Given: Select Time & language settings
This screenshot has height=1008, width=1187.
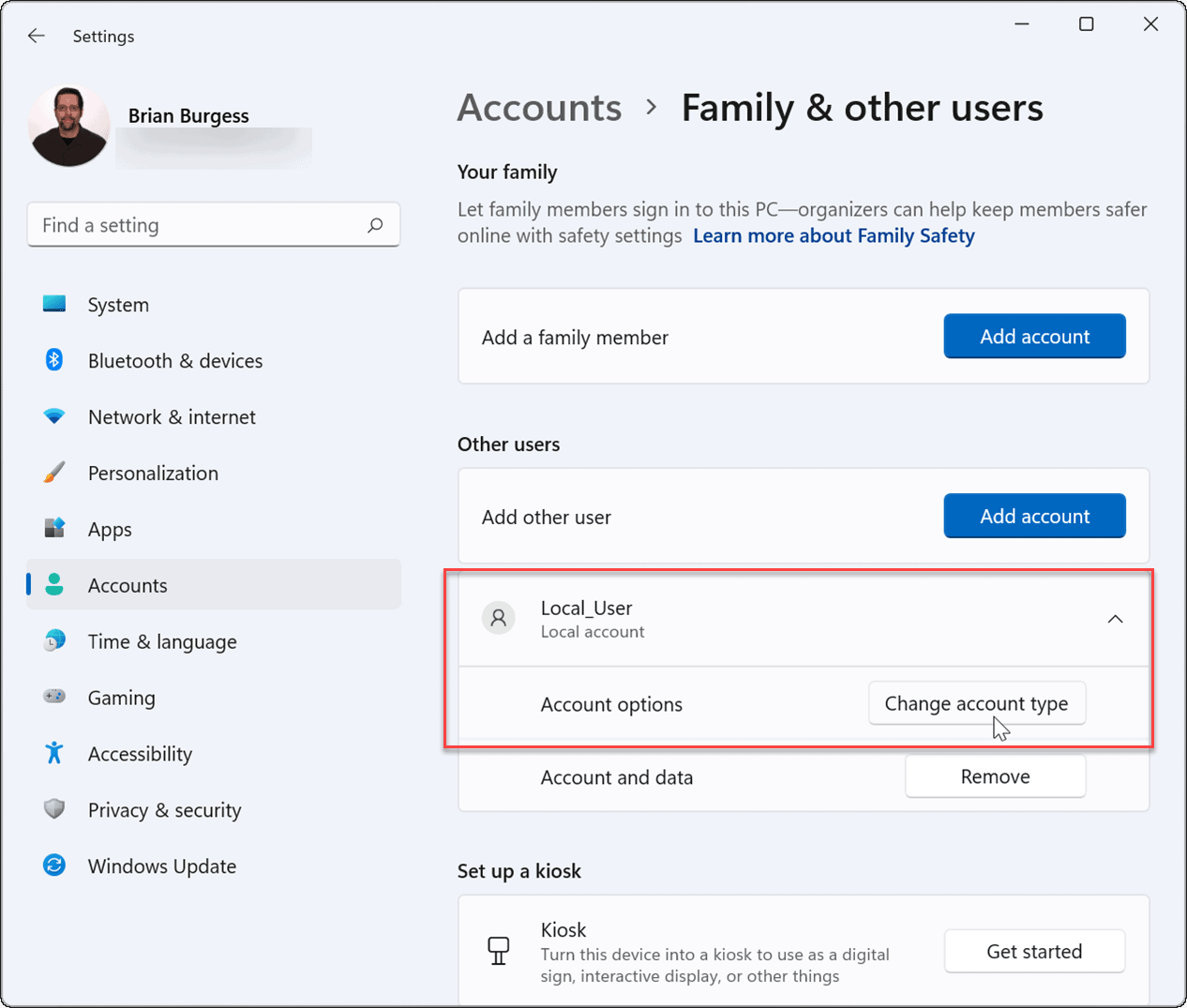Looking at the screenshot, I should [161, 641].
